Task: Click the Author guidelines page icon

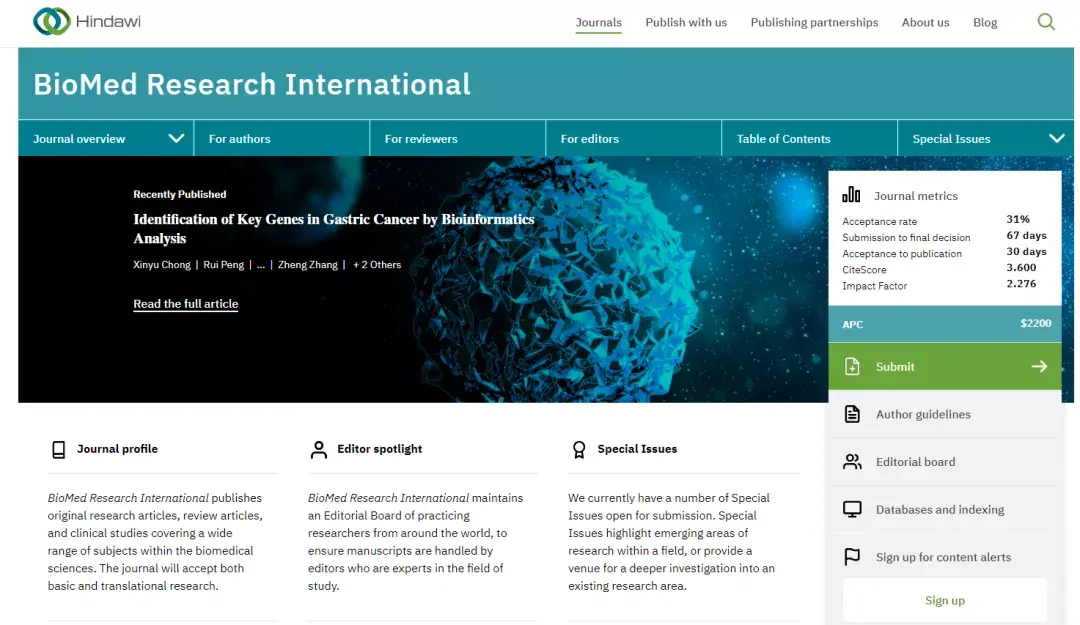Action: 853,413
